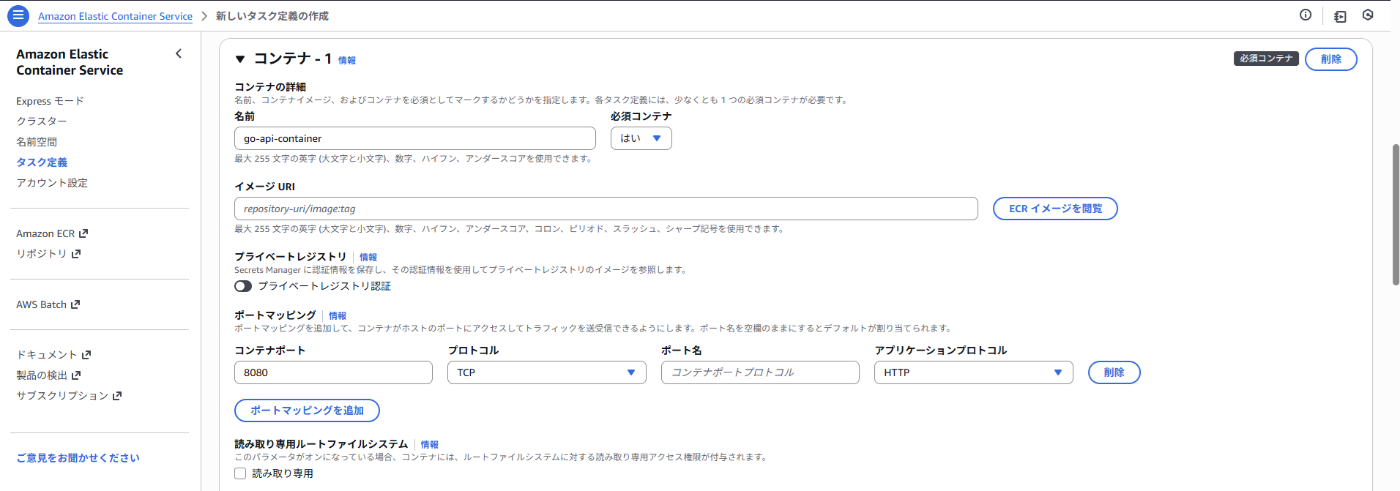Click external link icon beside リポジトリ

(76, 254)
